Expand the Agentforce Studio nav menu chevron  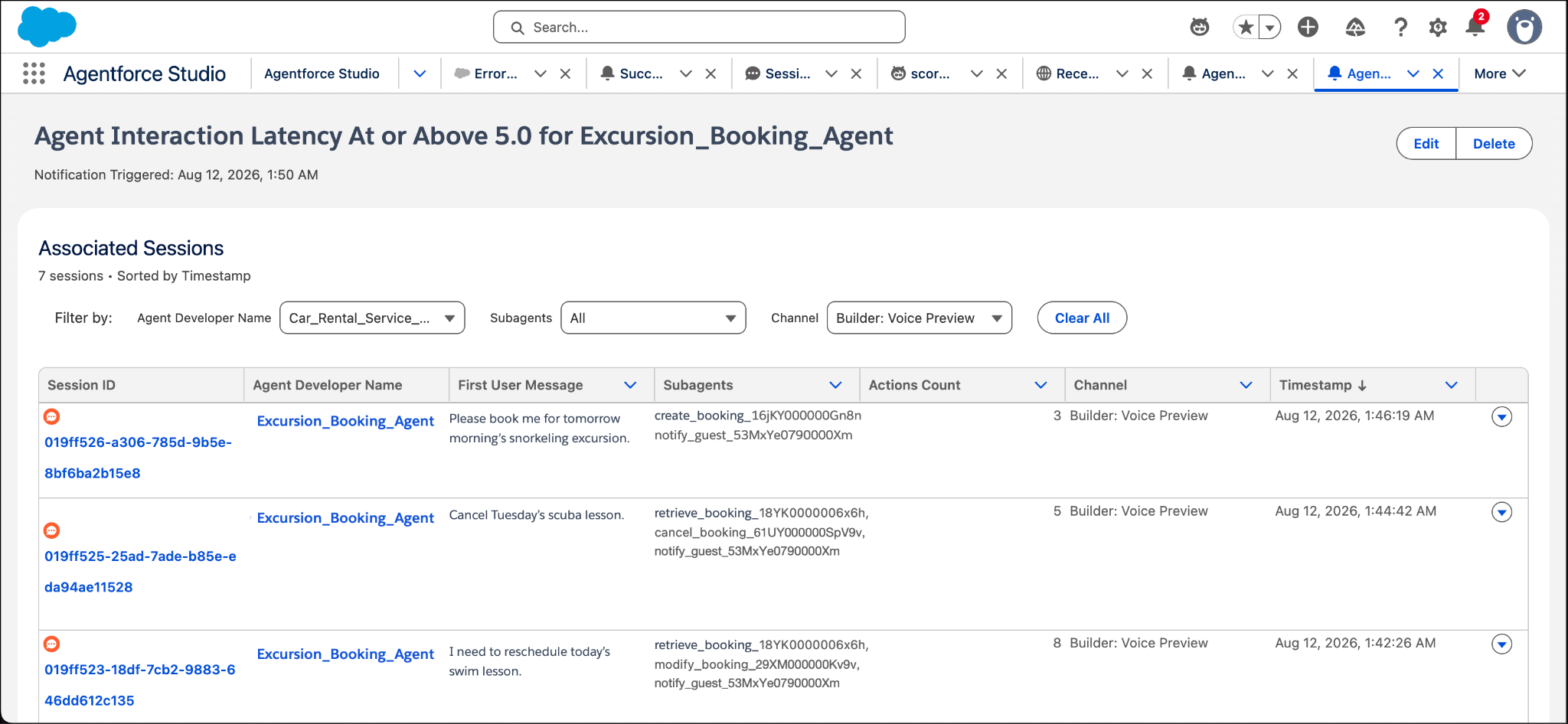tap(420, 73)
